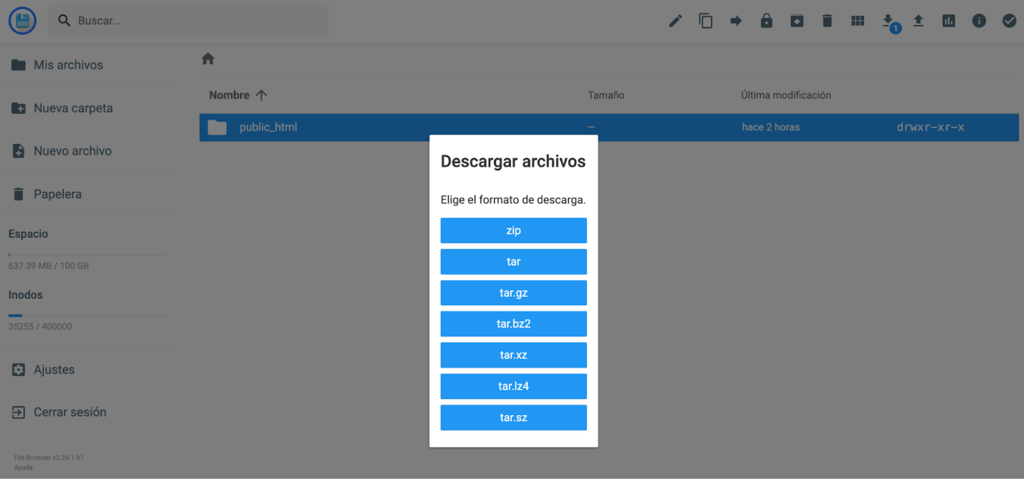This screenshot has width=1024, height=479.
Task: Open Mis archivos in sidebar
Action: coord(68,65)
